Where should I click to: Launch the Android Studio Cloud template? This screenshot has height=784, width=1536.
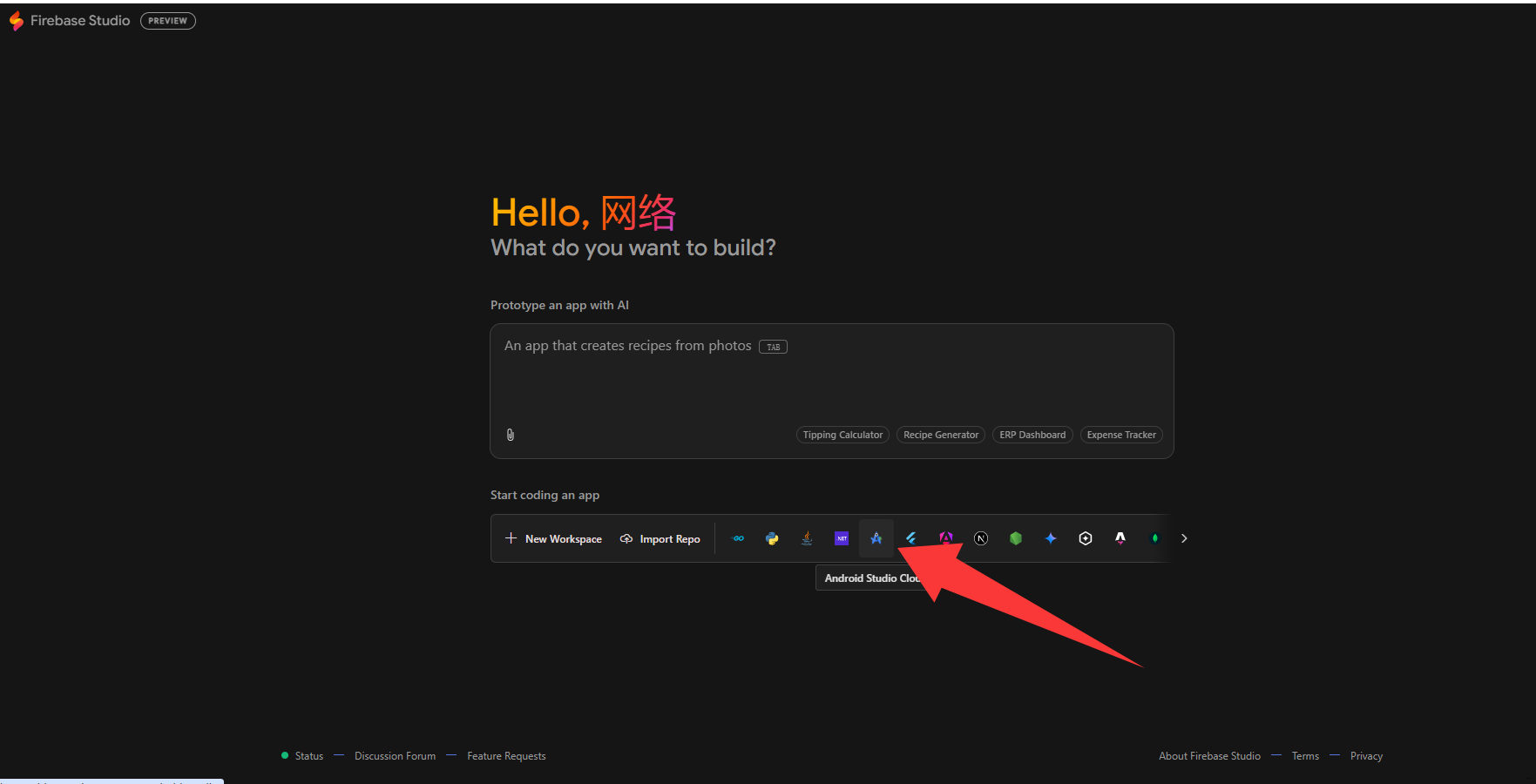pos(876,538)
